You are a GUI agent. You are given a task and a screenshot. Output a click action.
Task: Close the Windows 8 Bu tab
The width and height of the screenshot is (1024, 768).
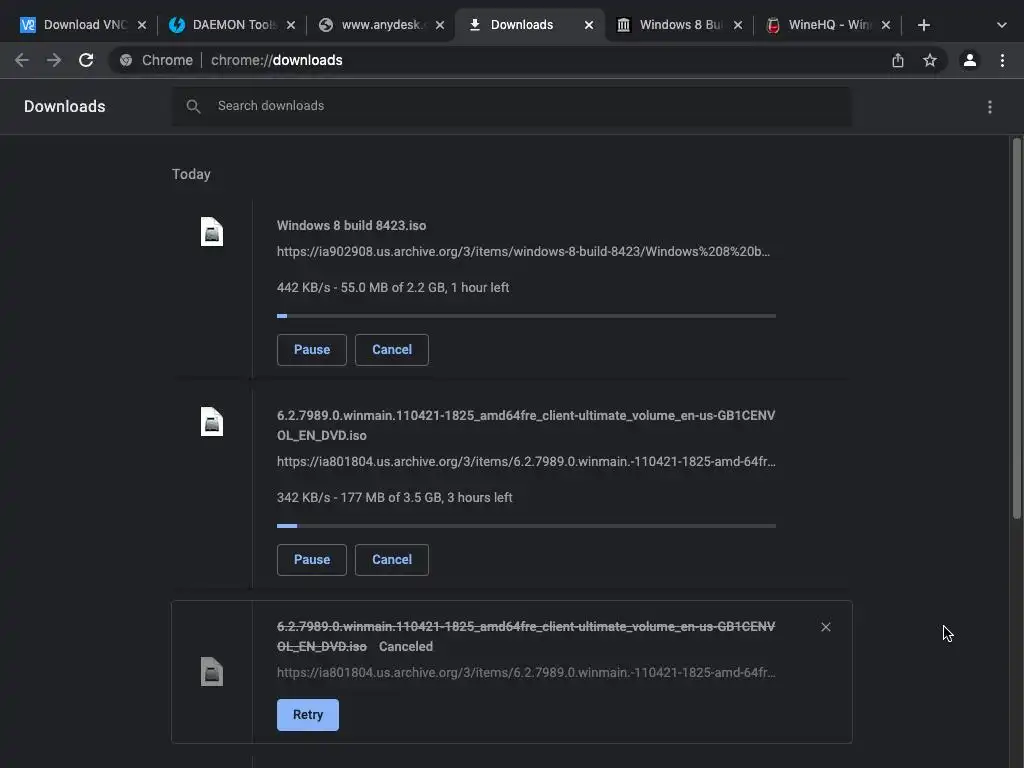click(x=737, y=25)
